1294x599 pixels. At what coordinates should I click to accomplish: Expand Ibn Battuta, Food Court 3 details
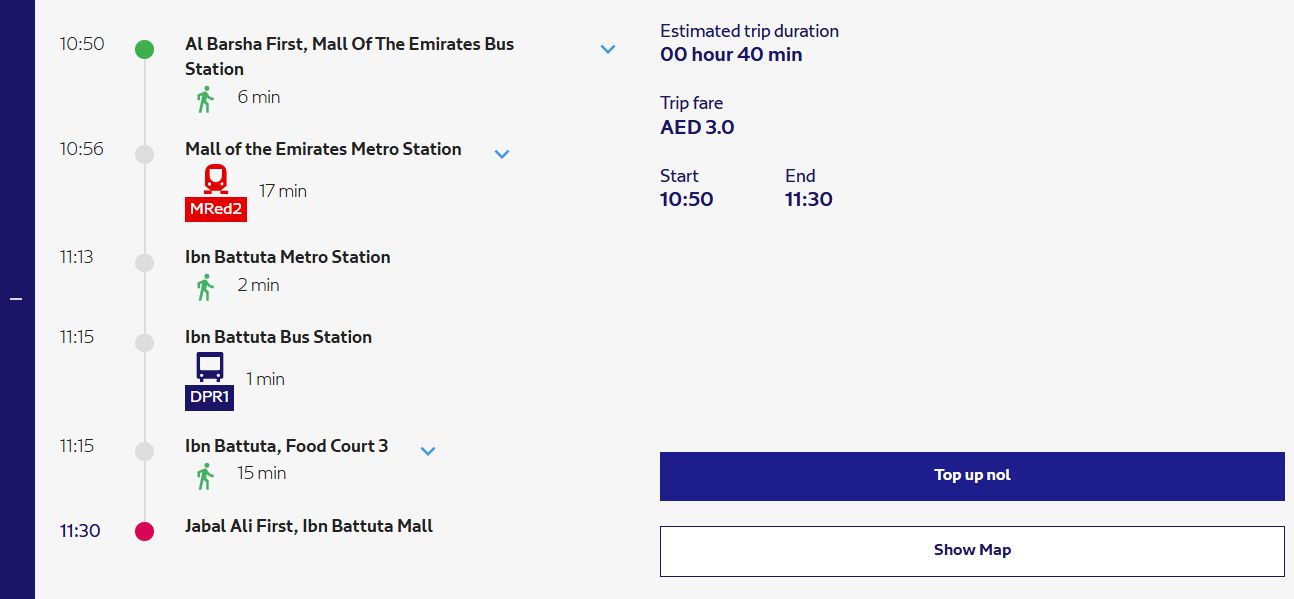428,451
